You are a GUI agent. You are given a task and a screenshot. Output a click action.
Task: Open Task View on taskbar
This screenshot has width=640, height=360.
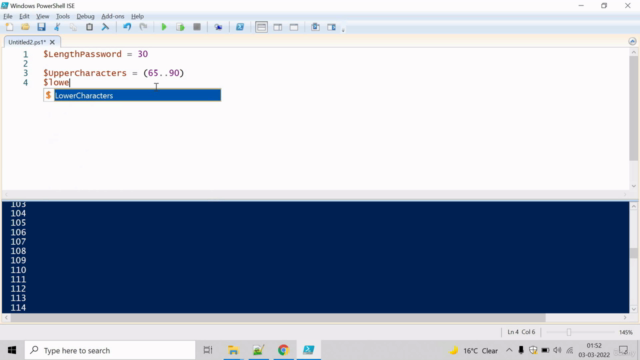point(208,350)
